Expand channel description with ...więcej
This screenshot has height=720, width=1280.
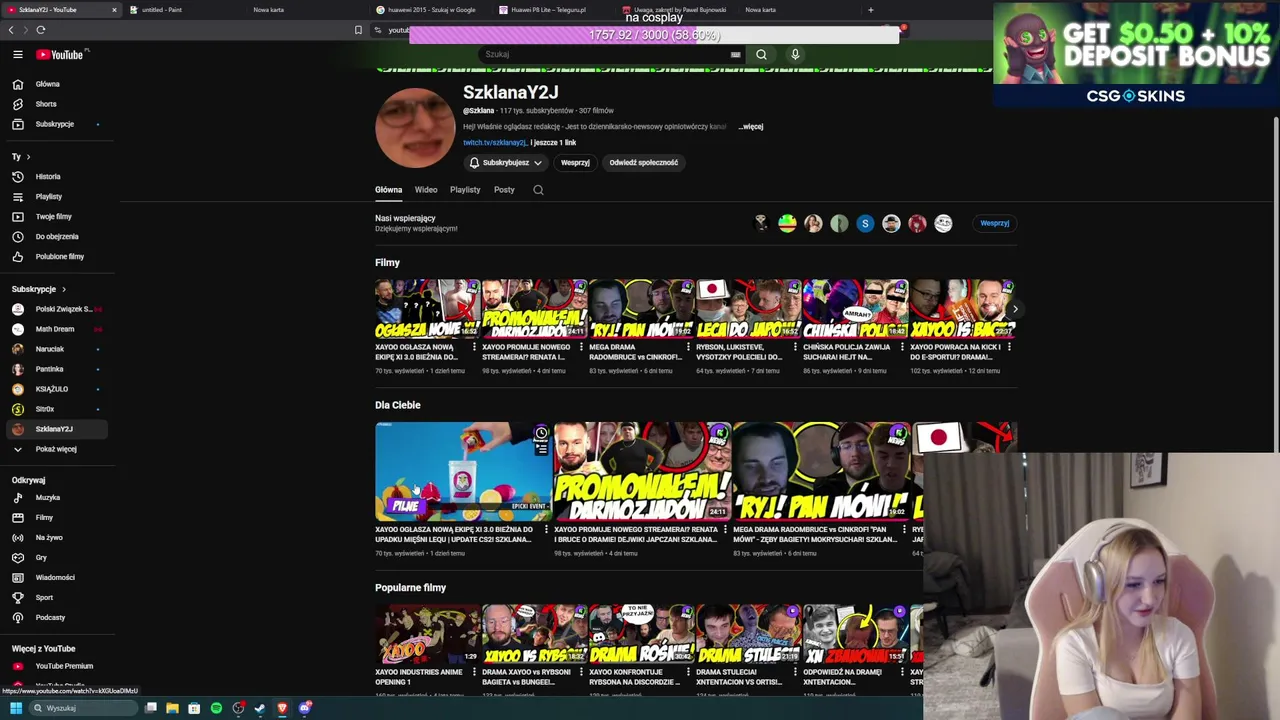pyautogui.click(x=751, y=127)
